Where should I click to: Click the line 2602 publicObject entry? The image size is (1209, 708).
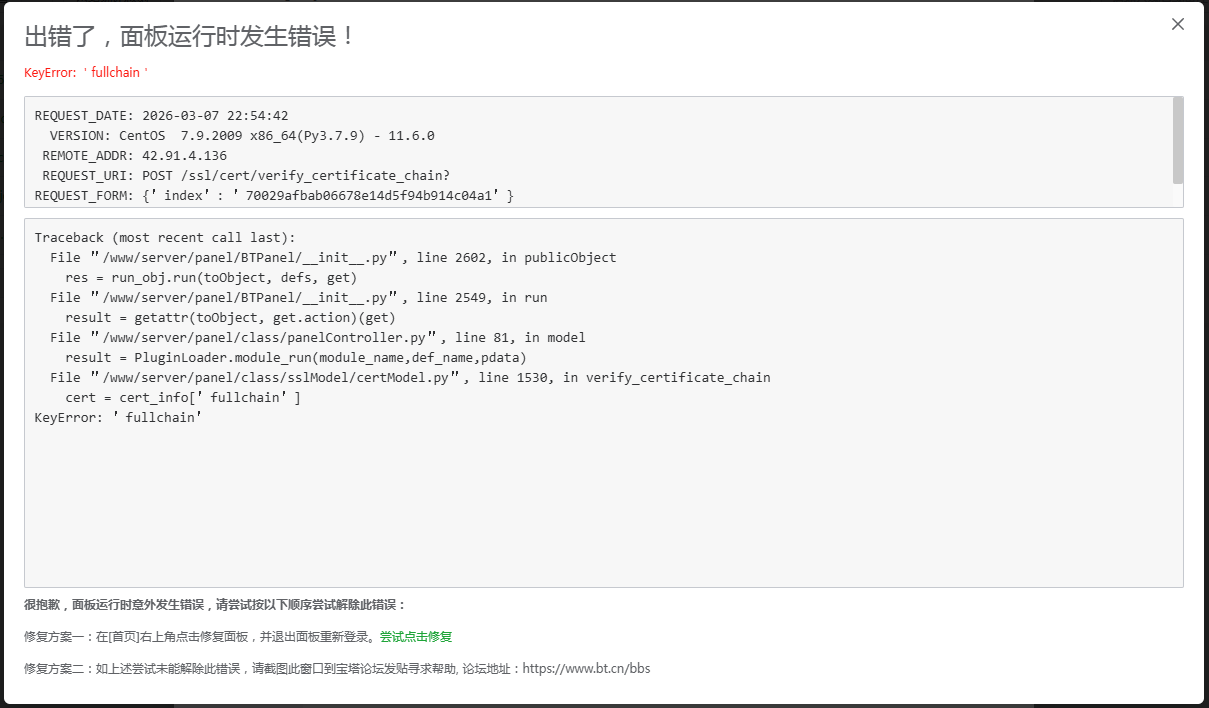(x=333, y=258)
